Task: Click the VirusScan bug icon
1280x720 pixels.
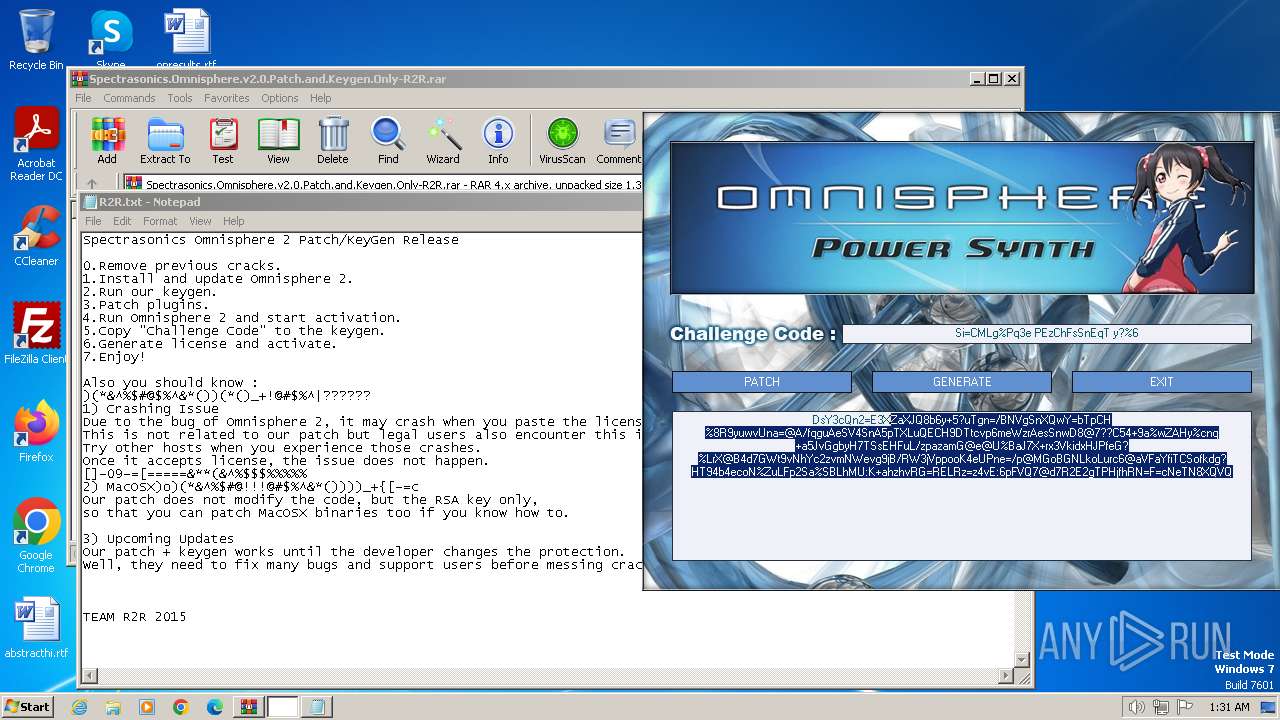Action: pyautogui.click(x=562, y=140)
